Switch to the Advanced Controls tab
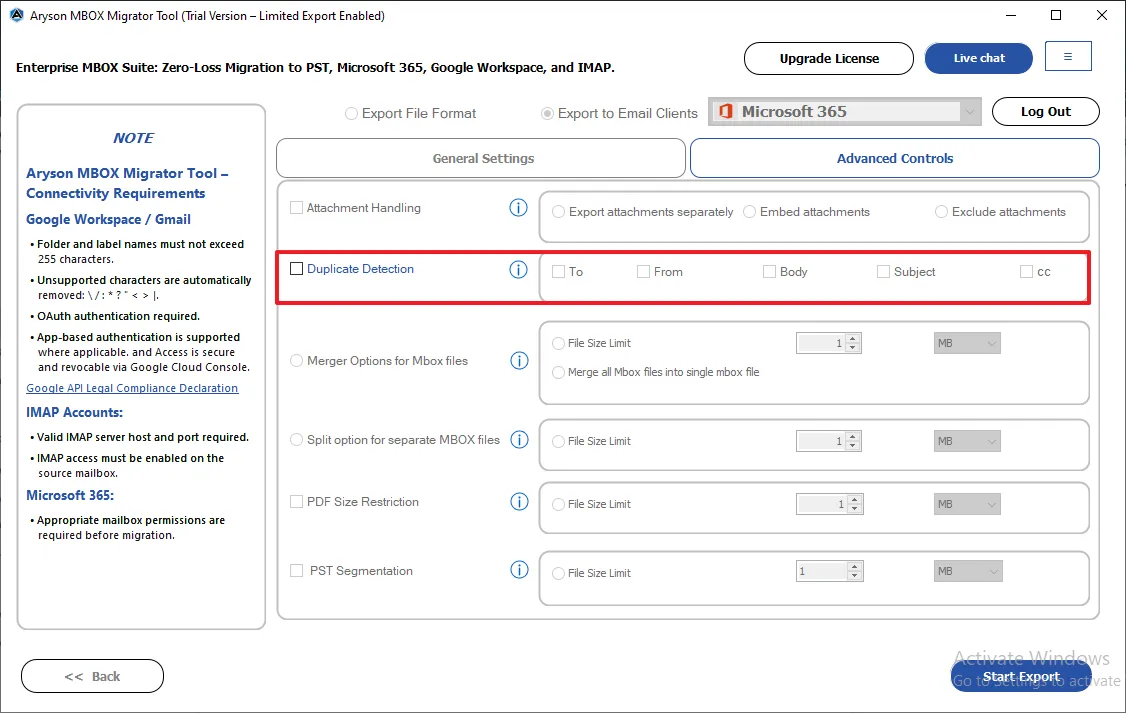 [x=895, y=158]
